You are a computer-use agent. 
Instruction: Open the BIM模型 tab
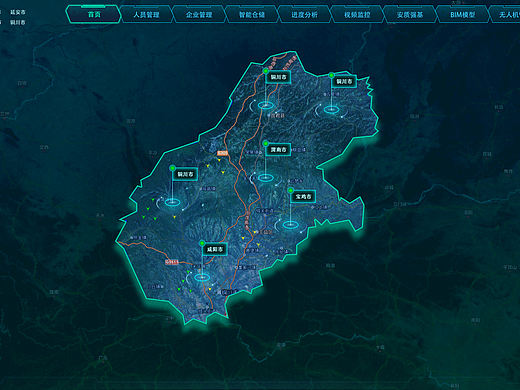click(x=463, y=14)
